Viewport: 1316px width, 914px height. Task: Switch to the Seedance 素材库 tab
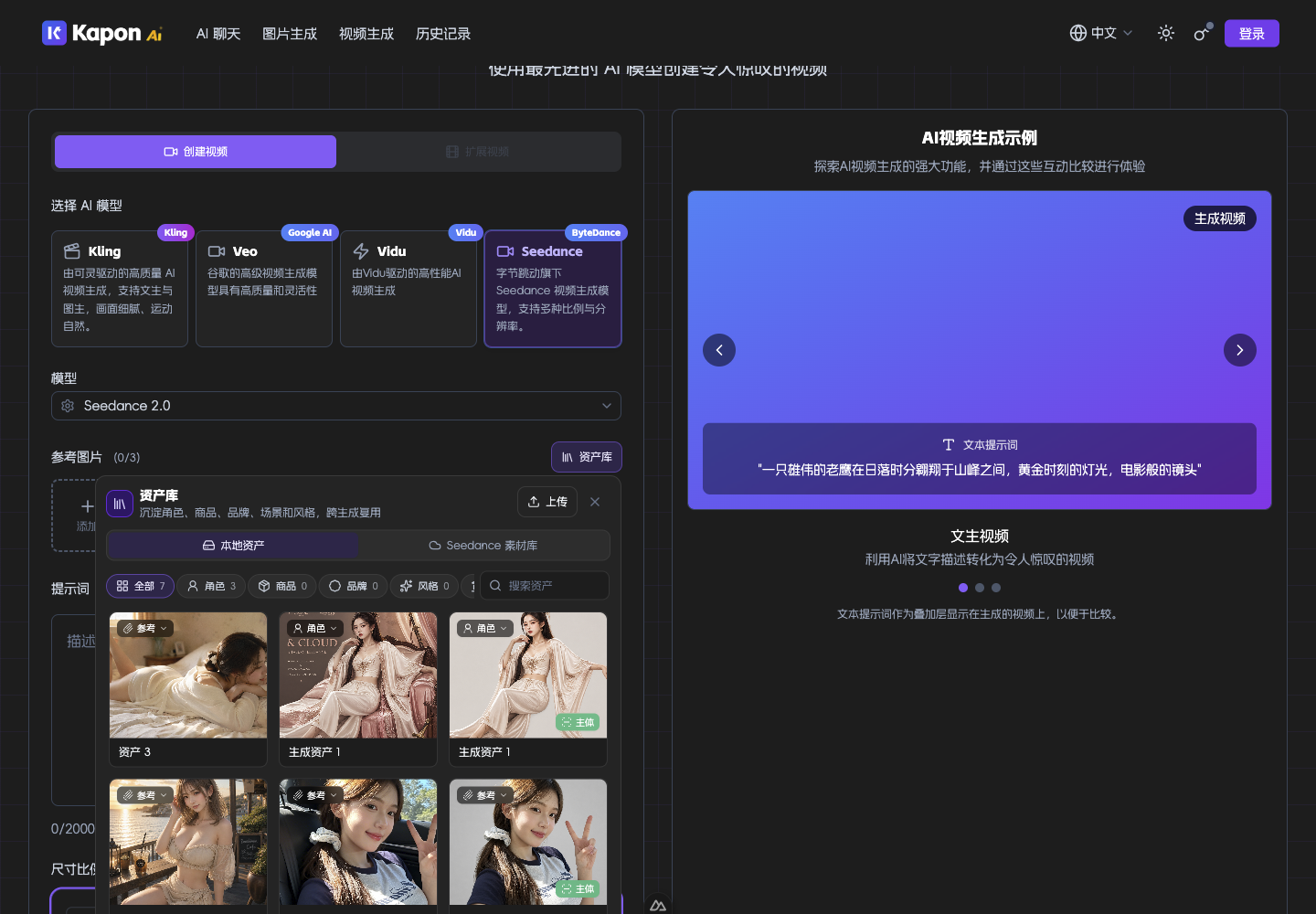tap(483, 546)
